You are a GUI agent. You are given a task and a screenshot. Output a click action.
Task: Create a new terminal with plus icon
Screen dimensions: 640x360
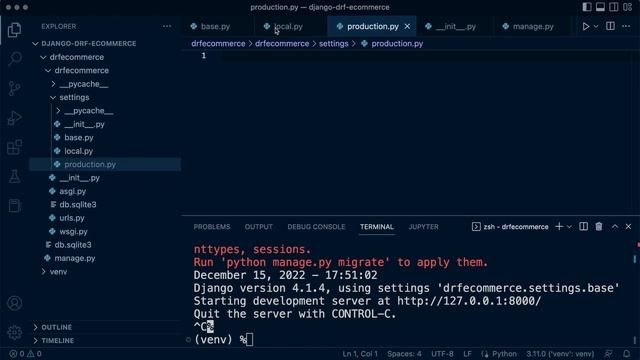(559, 227)
